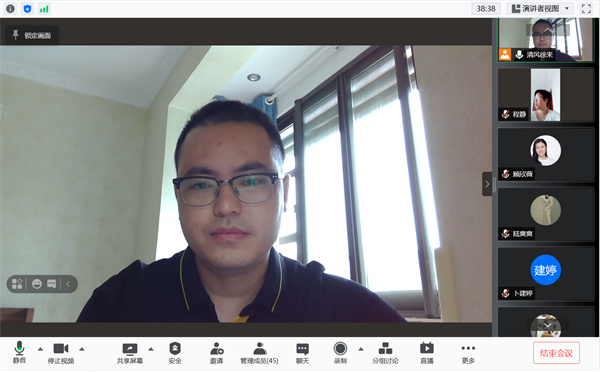600x372 pixels.
Task: Open the 聊天 chat panel
Action: pyautogui.click(x=302, y=352)
